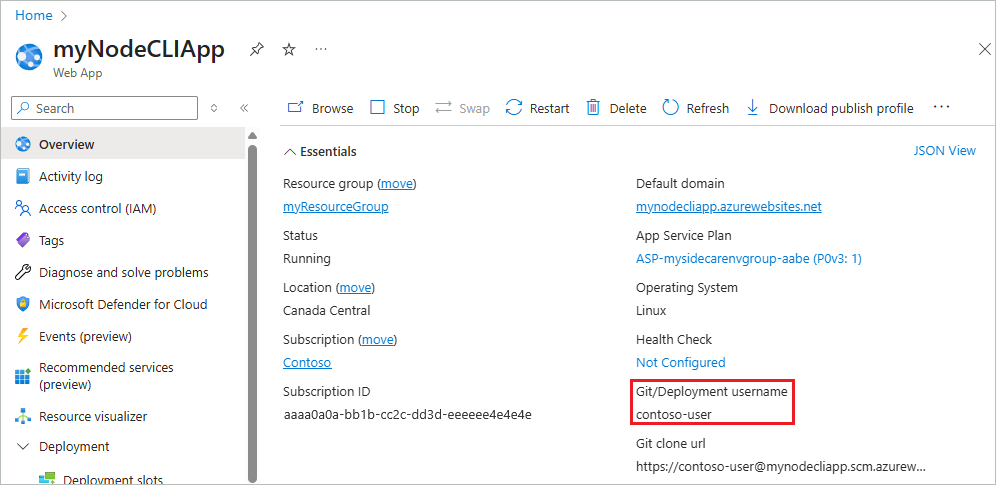Viewport: 996px width, 485px height.
Task: Click the Defender shield icon
Action: click(23, 304)
